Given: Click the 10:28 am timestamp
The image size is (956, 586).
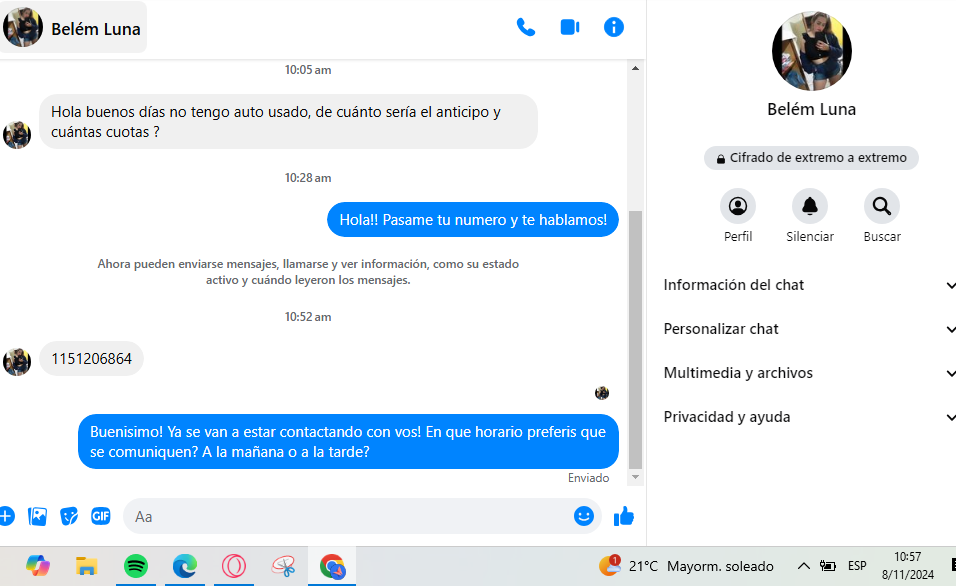Looking at the screenshot, I should [308, 178].
